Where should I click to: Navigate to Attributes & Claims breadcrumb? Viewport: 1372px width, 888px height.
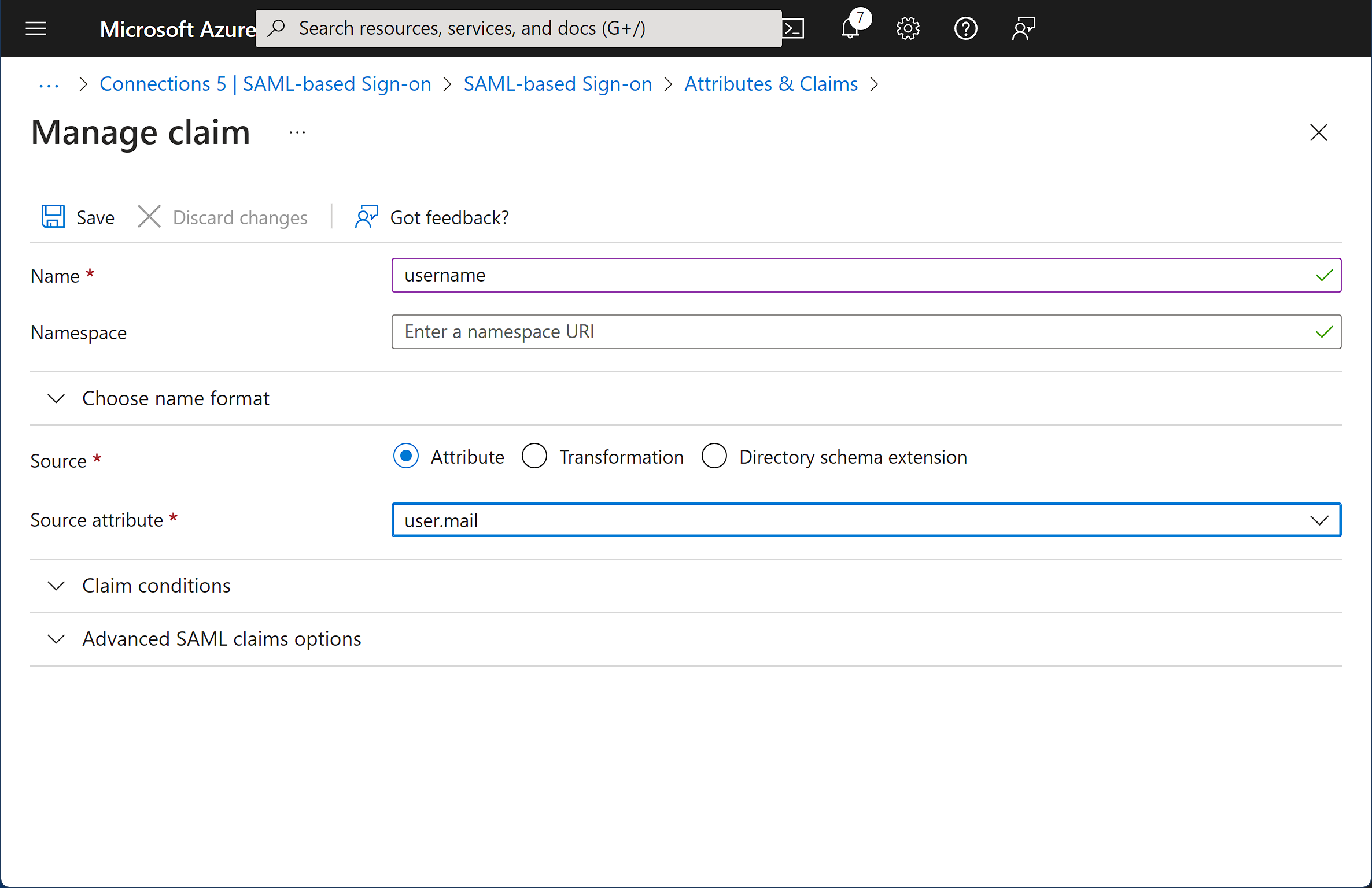pyautogui.click(x=770, y=84)
